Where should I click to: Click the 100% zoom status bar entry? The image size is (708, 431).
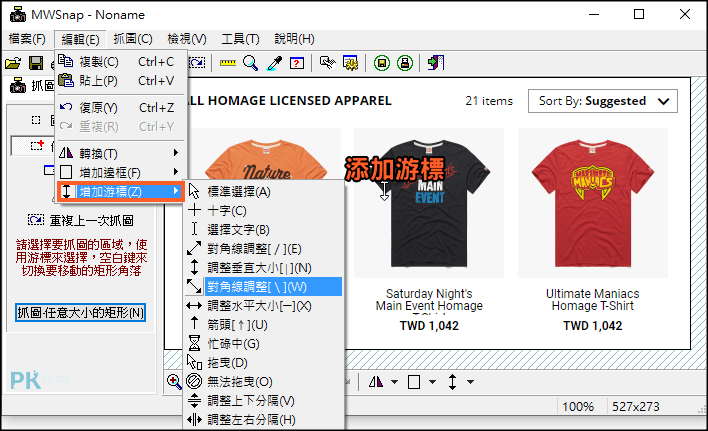(x=578, y=407)
